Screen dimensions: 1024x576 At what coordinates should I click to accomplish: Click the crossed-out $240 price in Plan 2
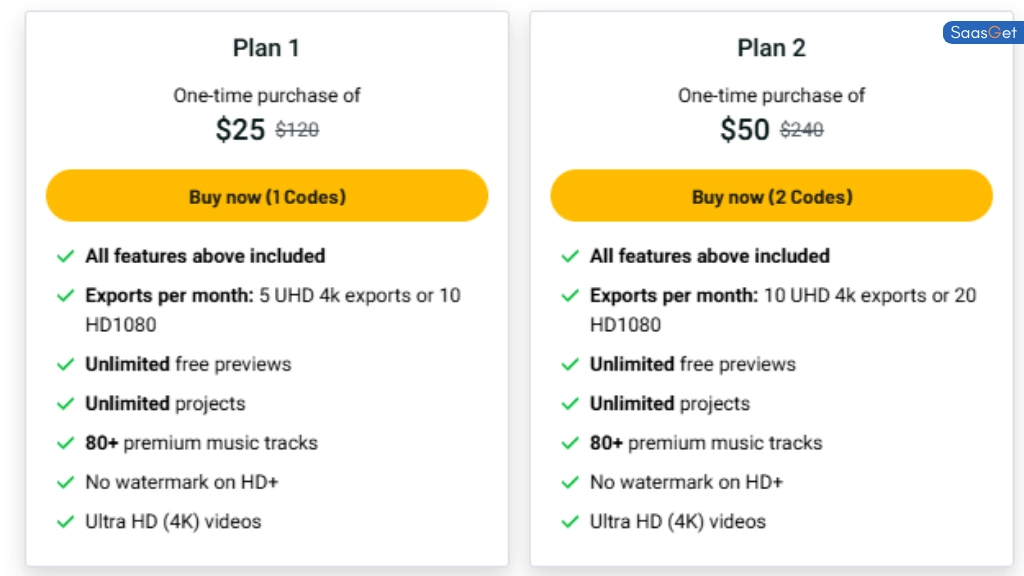(801, 130)
